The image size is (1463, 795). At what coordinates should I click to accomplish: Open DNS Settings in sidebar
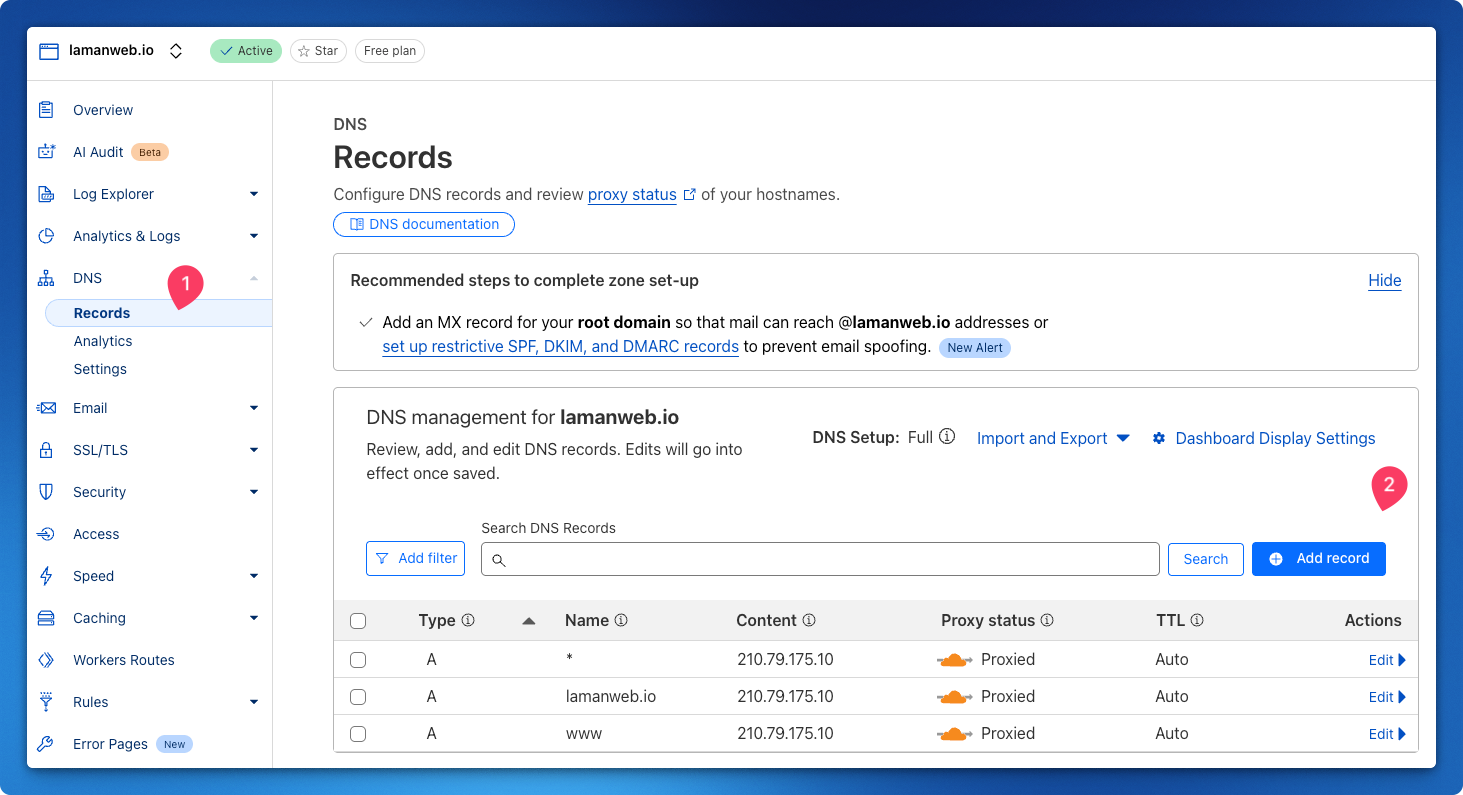pos(100,369)
